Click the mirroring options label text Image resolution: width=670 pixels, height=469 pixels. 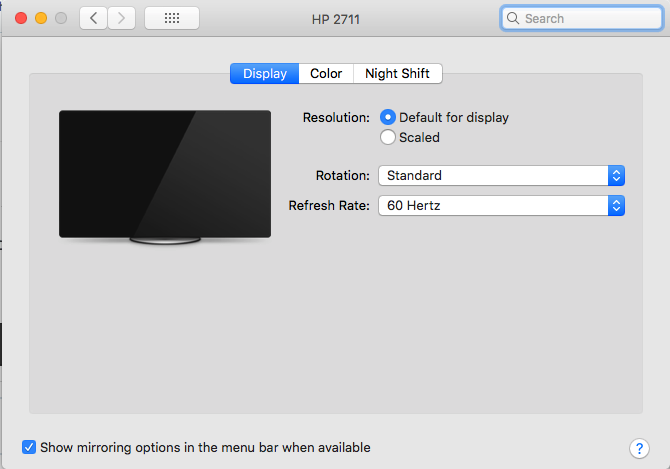[205, 447]
